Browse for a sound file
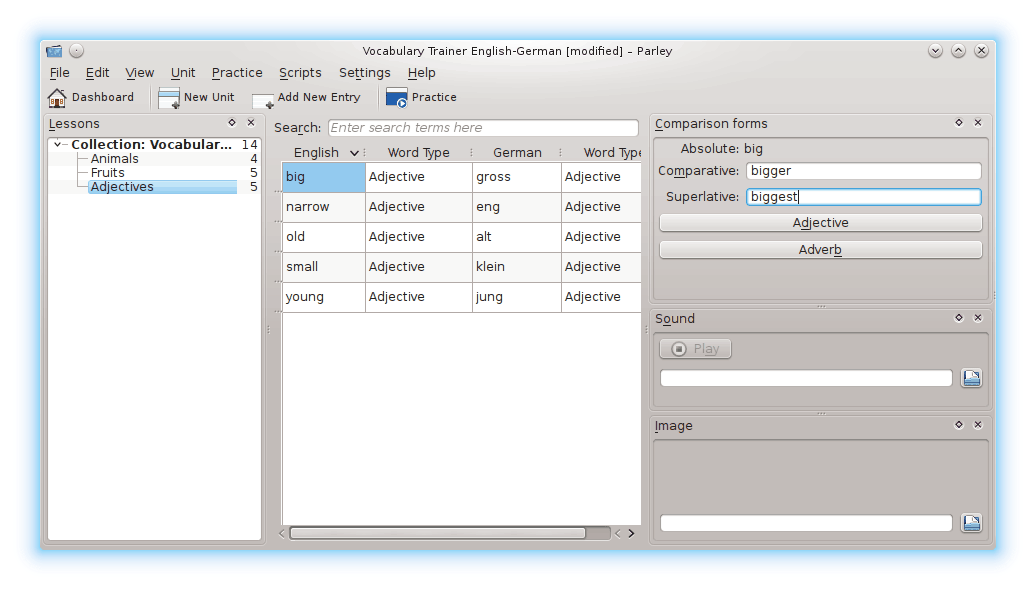This screenshot has height=590, width=1036. (x=971, y=377)
